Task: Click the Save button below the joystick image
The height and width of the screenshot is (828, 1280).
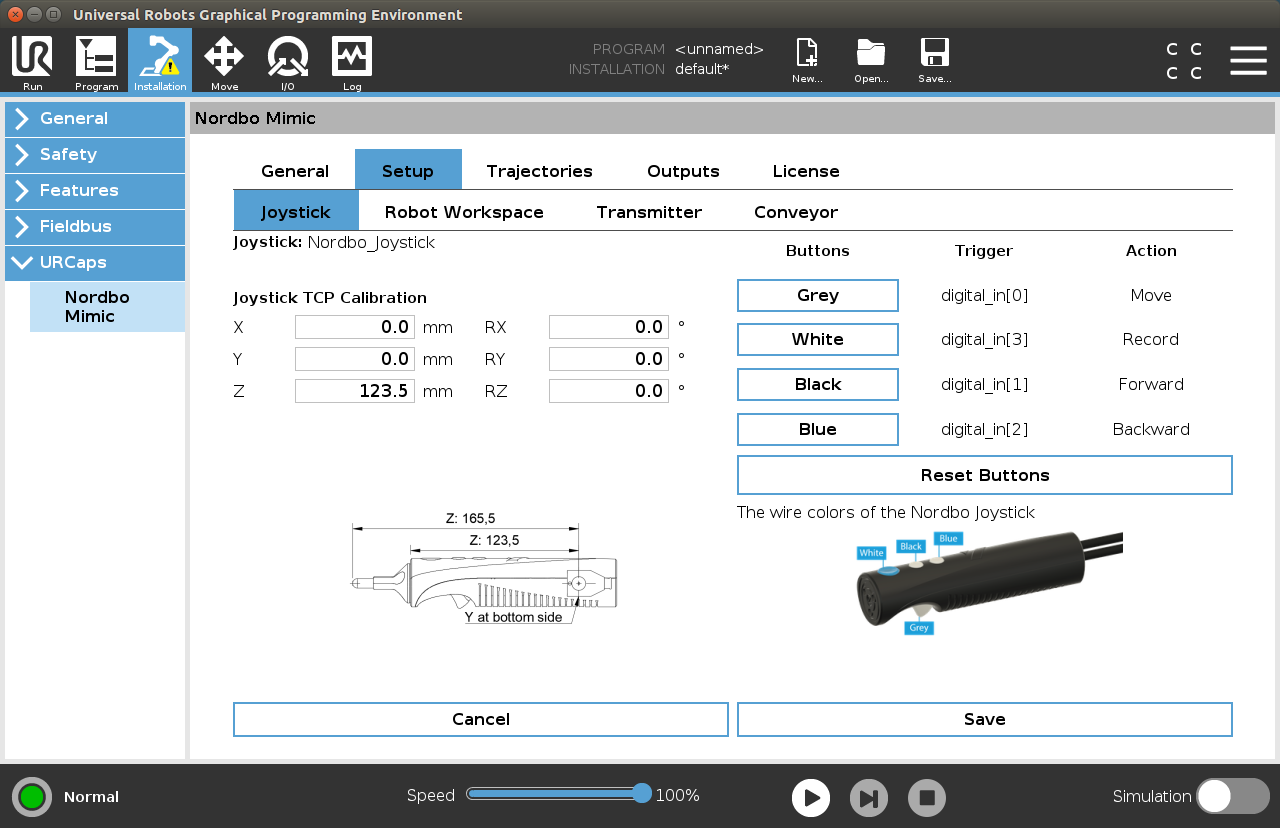Action: point(985,719)
